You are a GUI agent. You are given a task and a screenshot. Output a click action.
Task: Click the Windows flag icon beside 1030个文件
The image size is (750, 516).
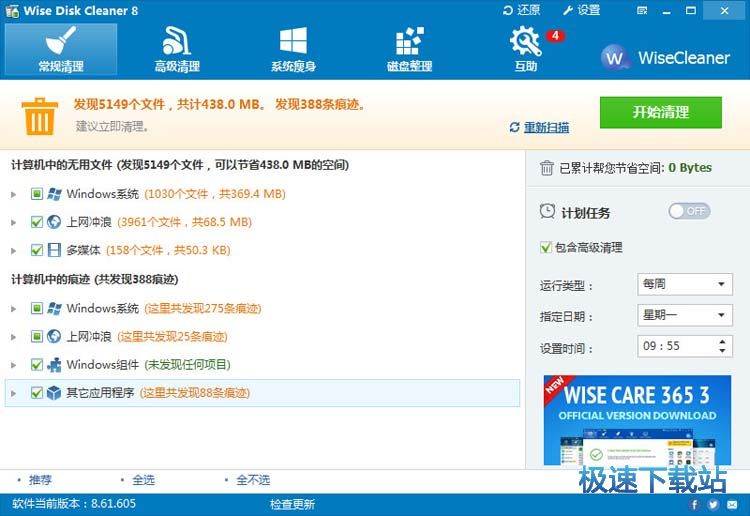tap(54, 194)
